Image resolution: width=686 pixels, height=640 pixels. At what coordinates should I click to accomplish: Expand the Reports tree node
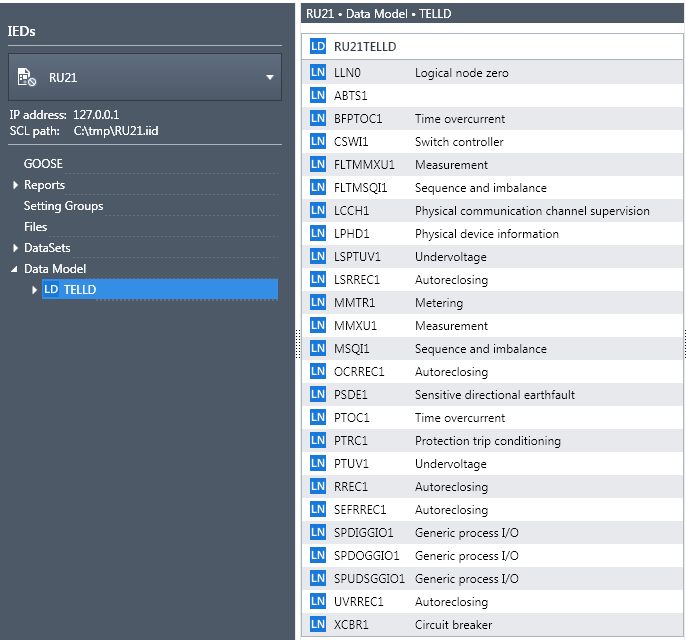(x=15, y=185)
